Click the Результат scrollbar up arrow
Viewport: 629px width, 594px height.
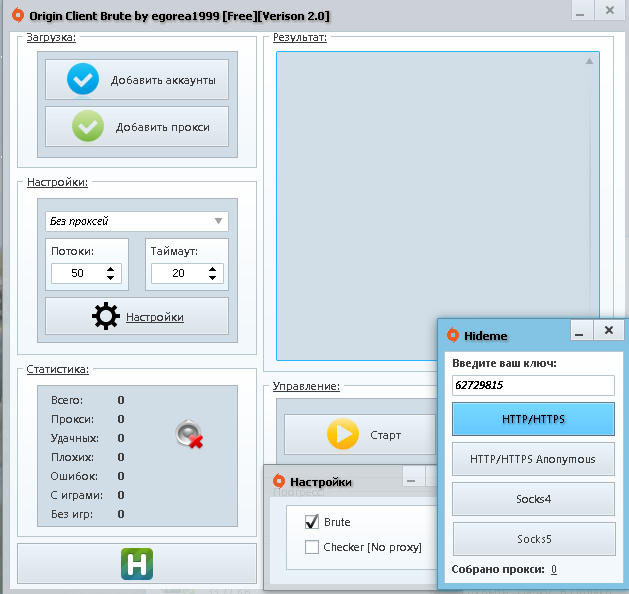click(x=589, y=61)
